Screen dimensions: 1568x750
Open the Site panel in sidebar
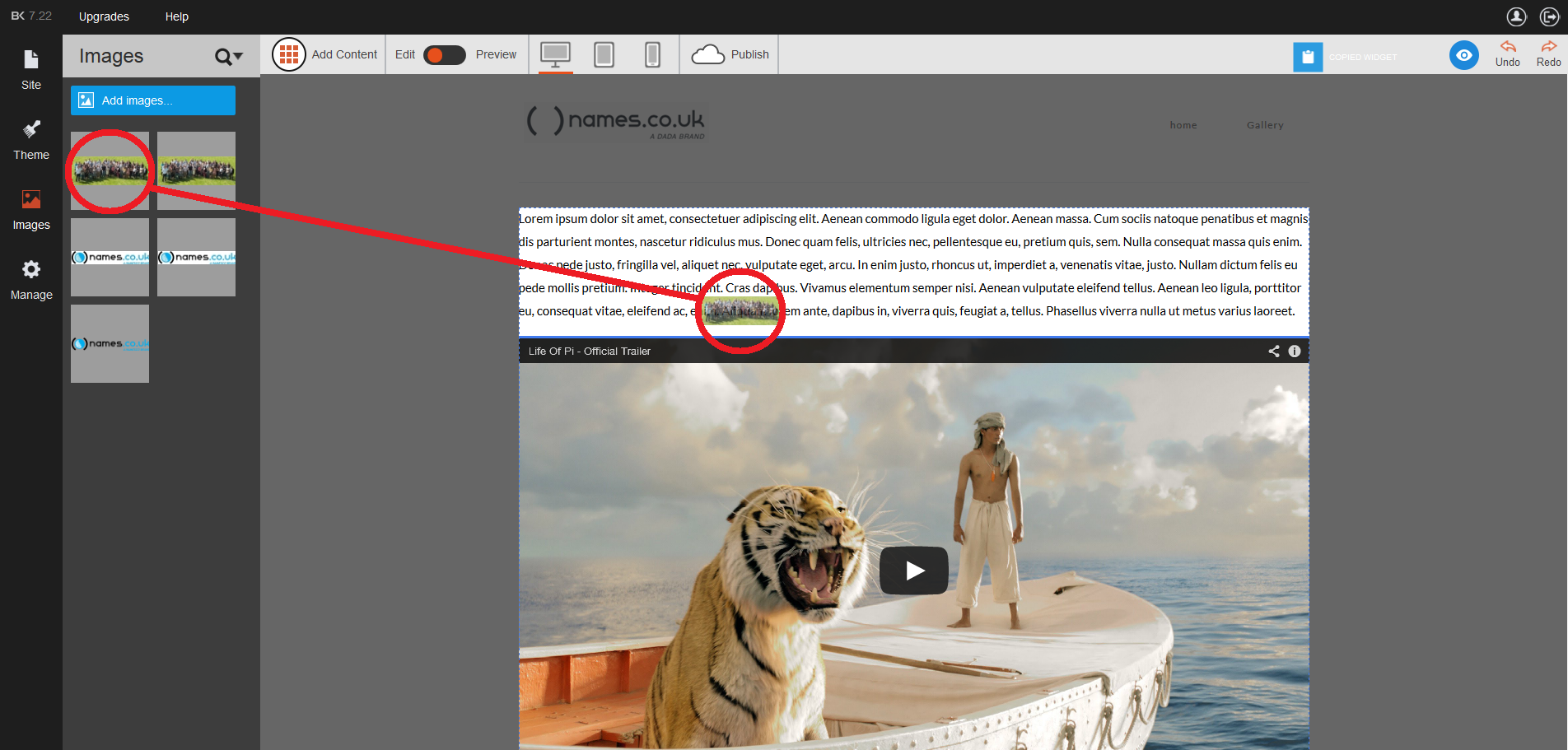click(x=31, y=70)
